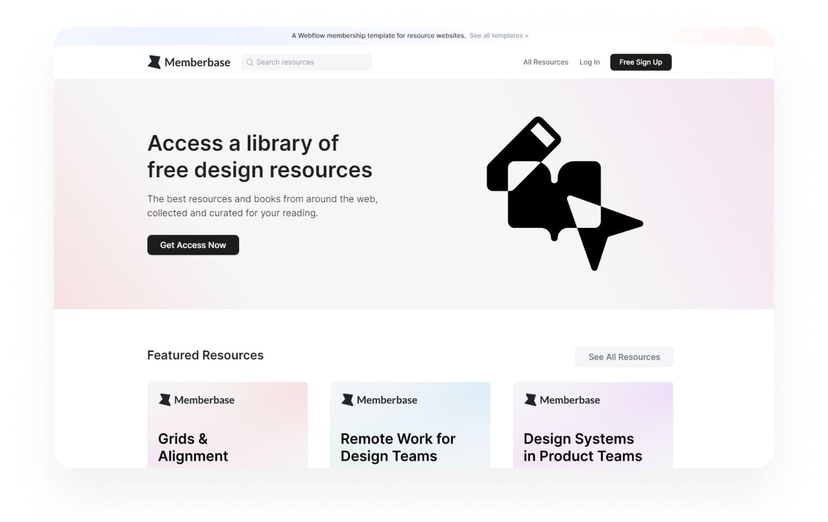Click the Memberbase logo icon in navbar
Image resolution: width=828 pixels, height=522 pixels.
coord(154,62)
